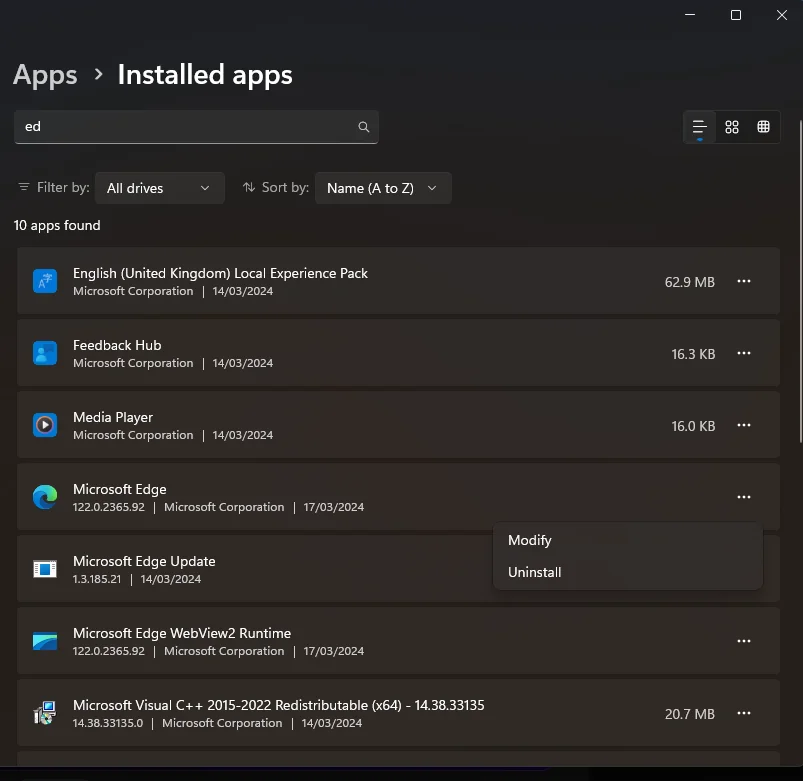Open more options for English Local Experience Pack

click(x=744, y=281)
